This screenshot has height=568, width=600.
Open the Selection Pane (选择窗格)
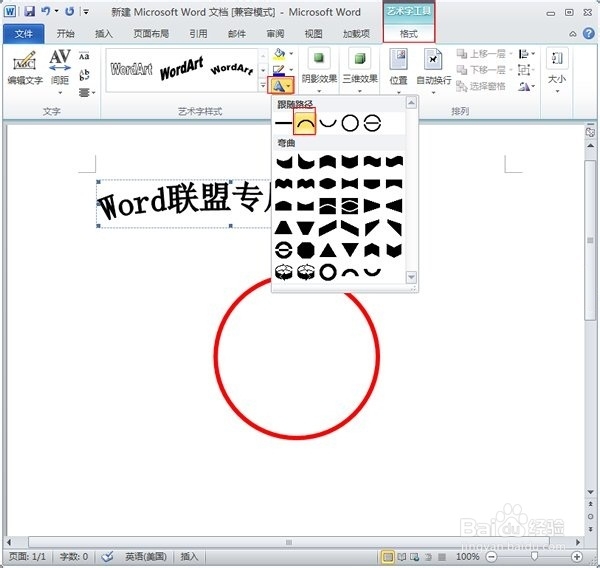481,87
